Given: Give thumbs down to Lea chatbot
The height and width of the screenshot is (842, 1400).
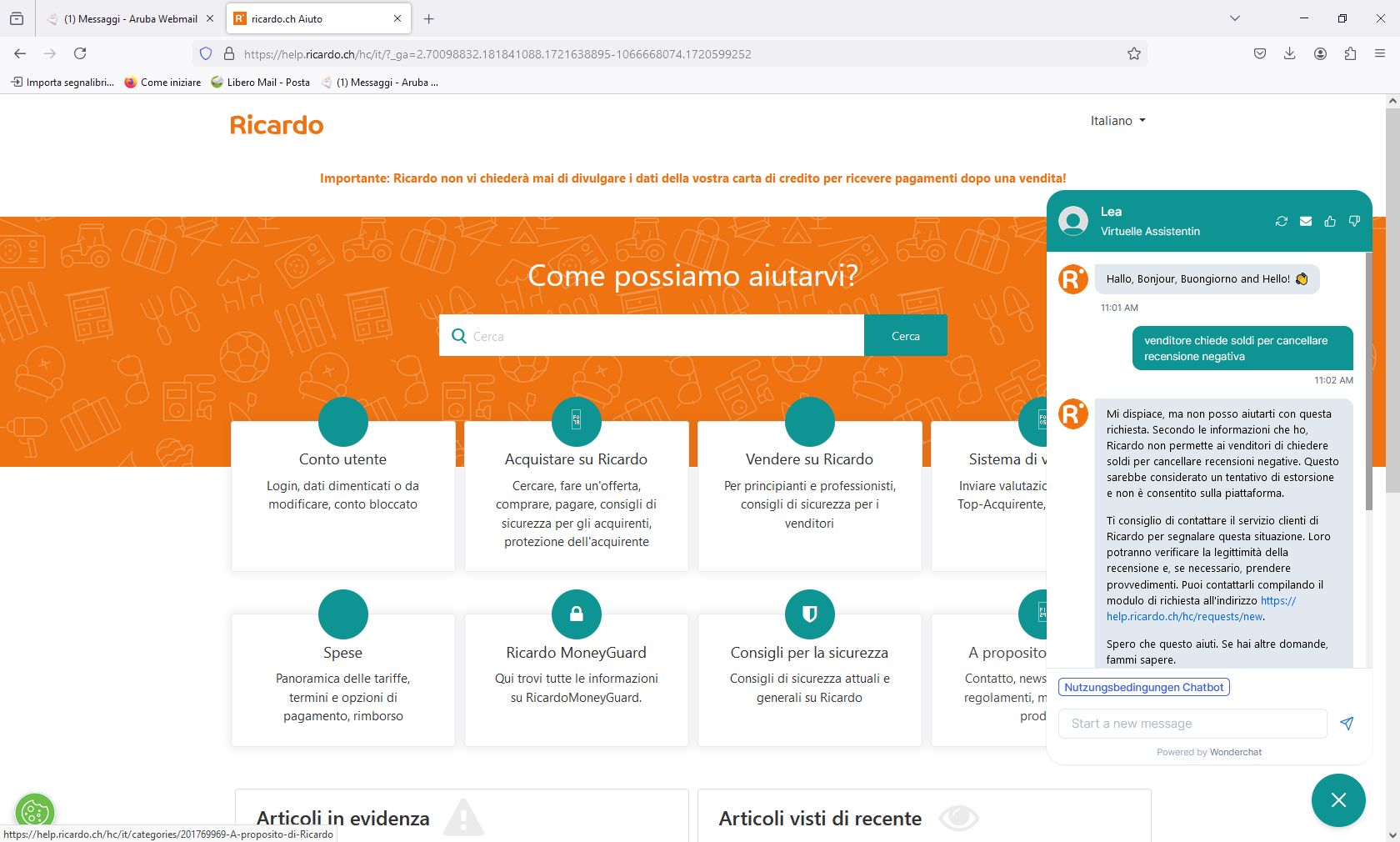Looking at the screenshot, I should point(1354,221).
